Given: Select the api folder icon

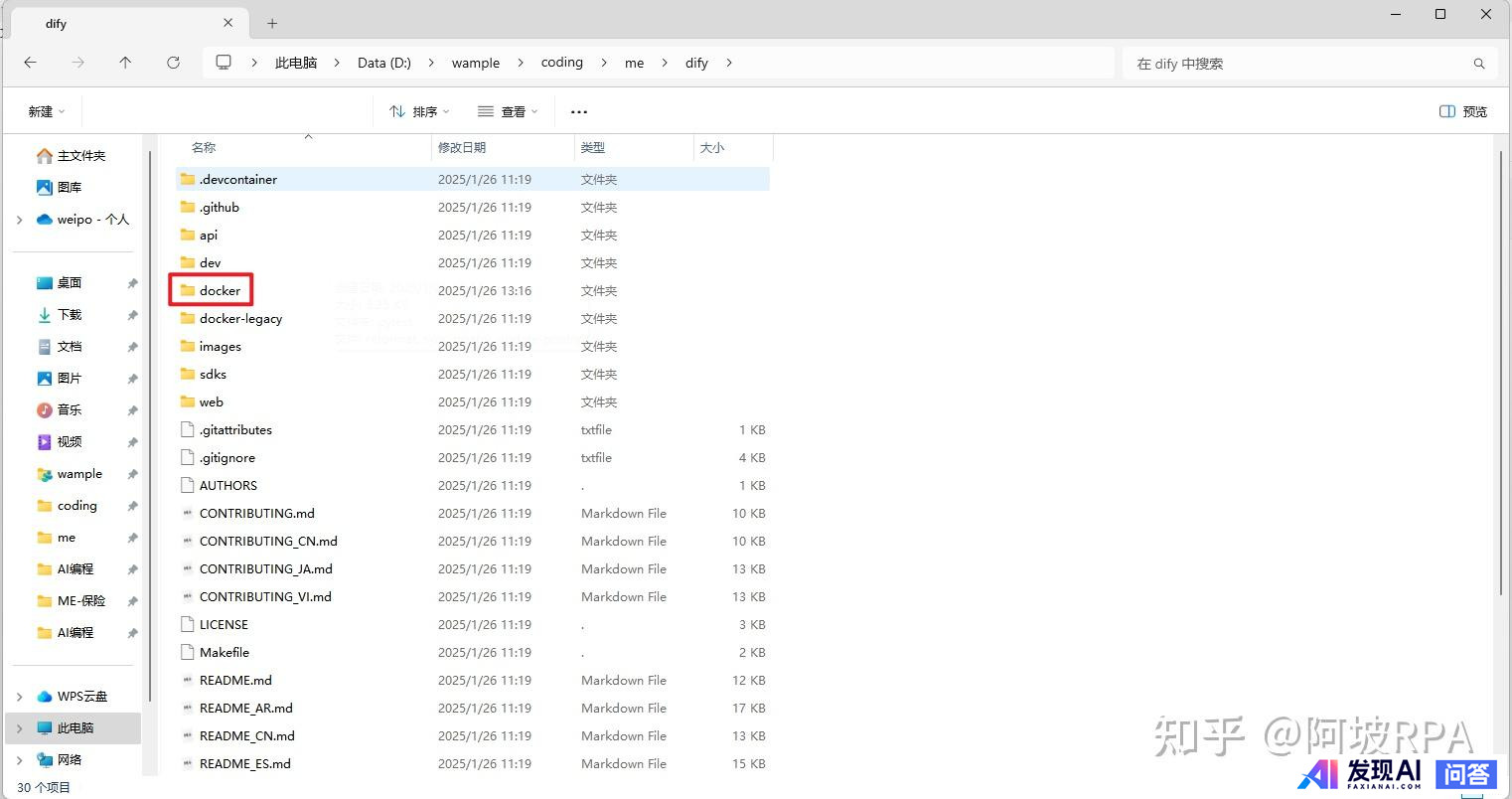Looking at the screenshot, I should (188, 235).
